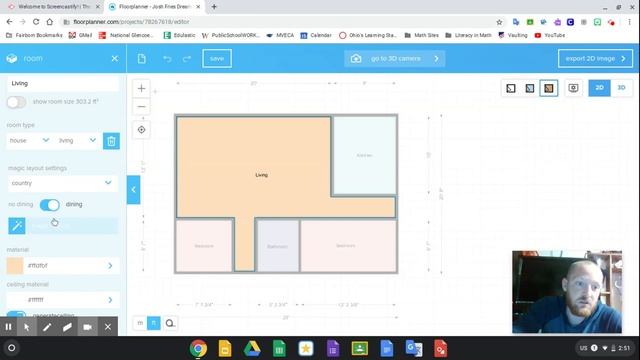This screenshot has width=640, height=360.
Task: Expand floor material options arrow
Action: [110, 266]
